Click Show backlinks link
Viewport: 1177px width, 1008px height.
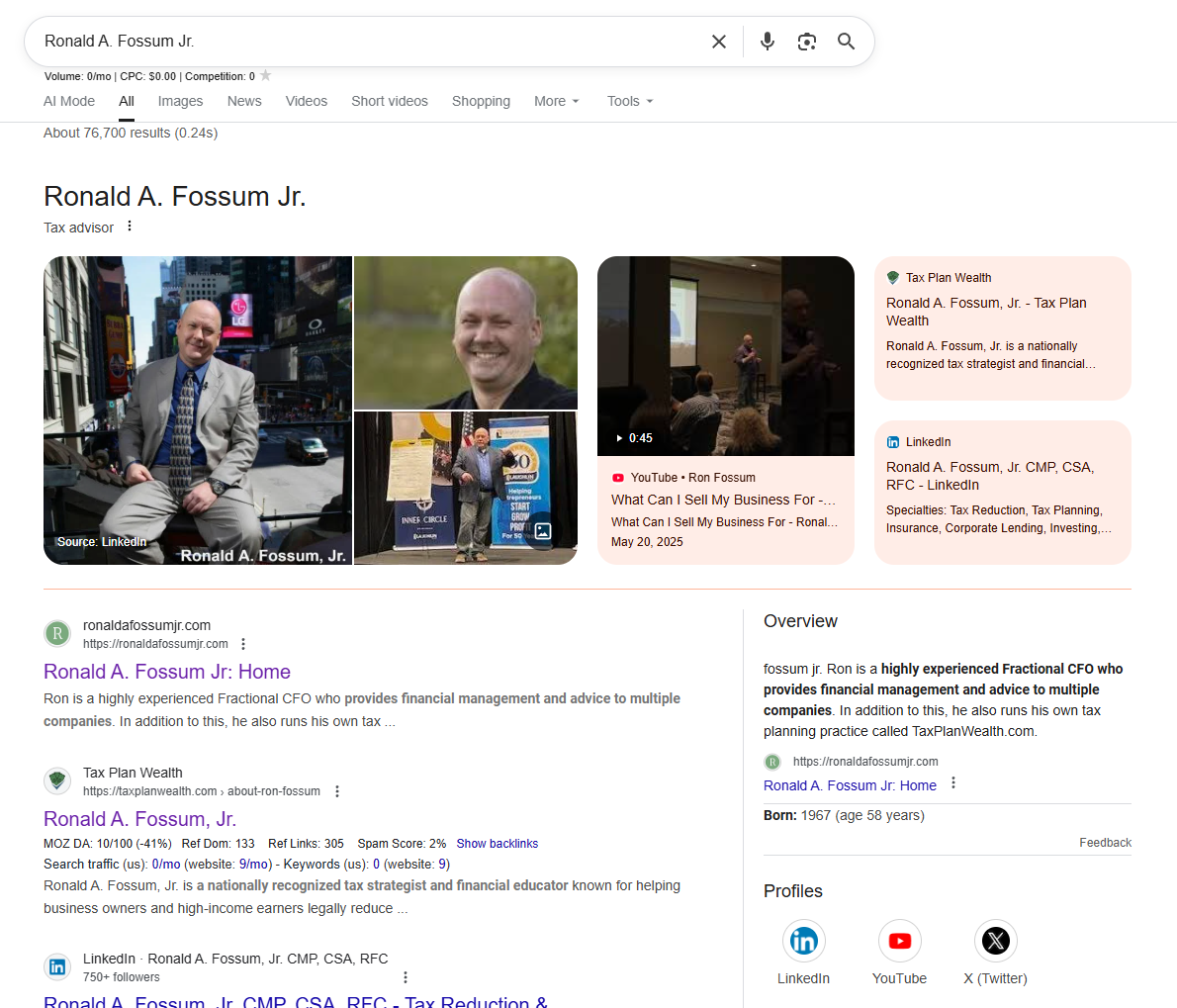click(x=497, y=844)
